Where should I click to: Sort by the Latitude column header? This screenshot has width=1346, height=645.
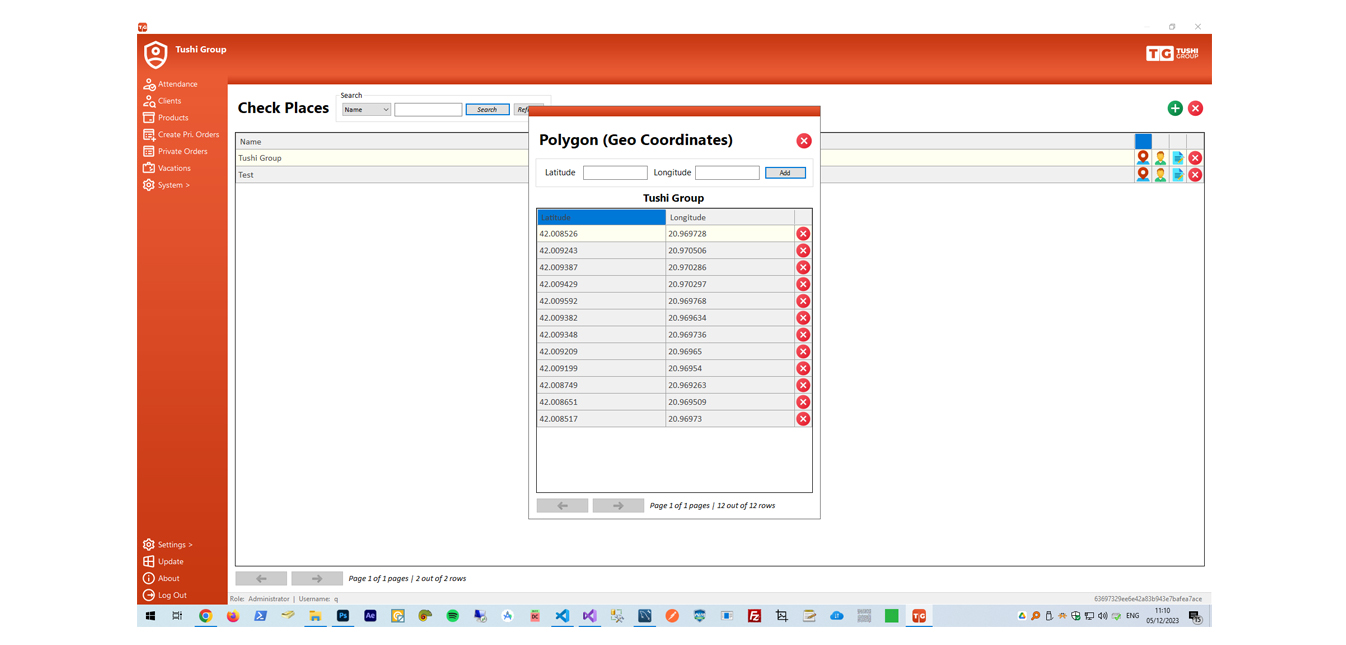pos(601,217)
